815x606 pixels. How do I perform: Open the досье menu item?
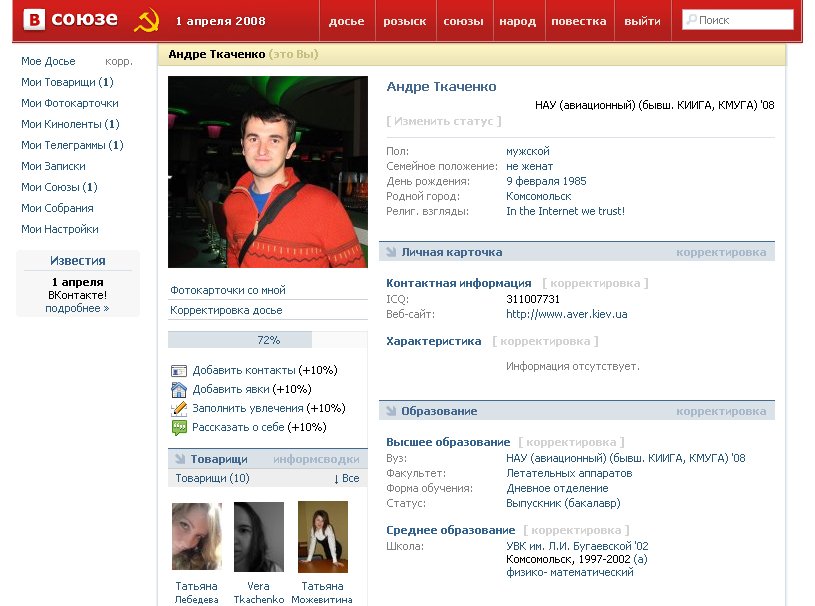pos(346,21)
